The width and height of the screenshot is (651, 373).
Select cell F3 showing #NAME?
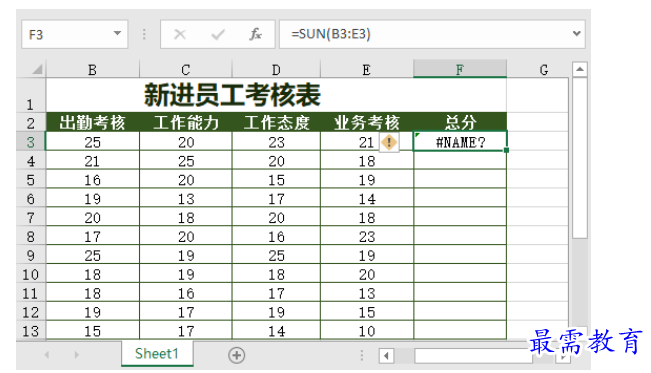(x=460, y=142)
